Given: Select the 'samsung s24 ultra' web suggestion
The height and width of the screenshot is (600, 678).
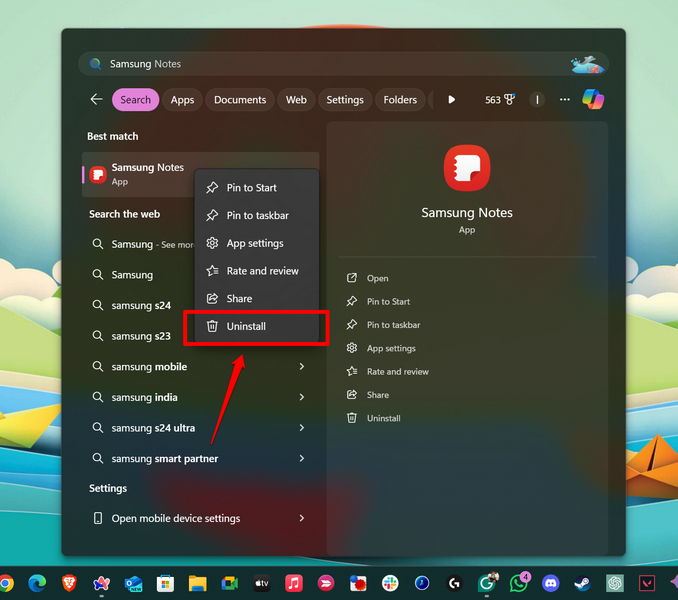Looking at the screenshot, I should pos(153,428).
